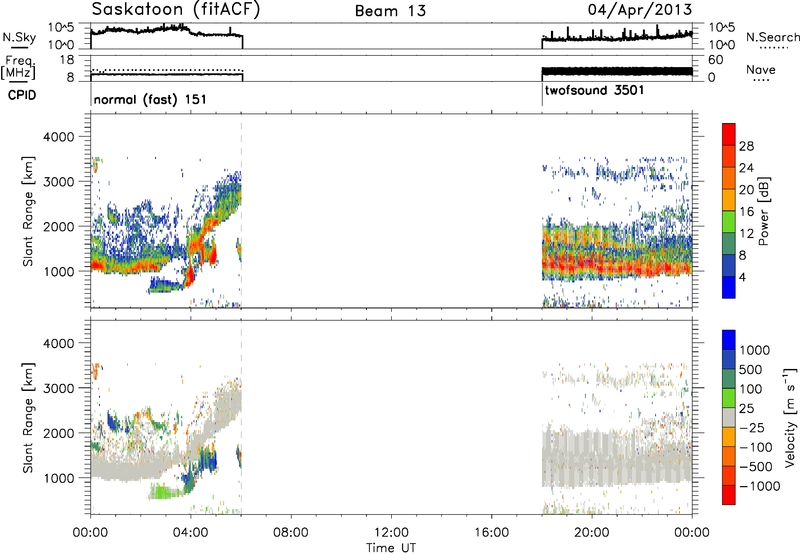Viewport: 800px width, 554px height.
Task: Click the 'Time UT' axis title
Action: click(x=391, y=548)
